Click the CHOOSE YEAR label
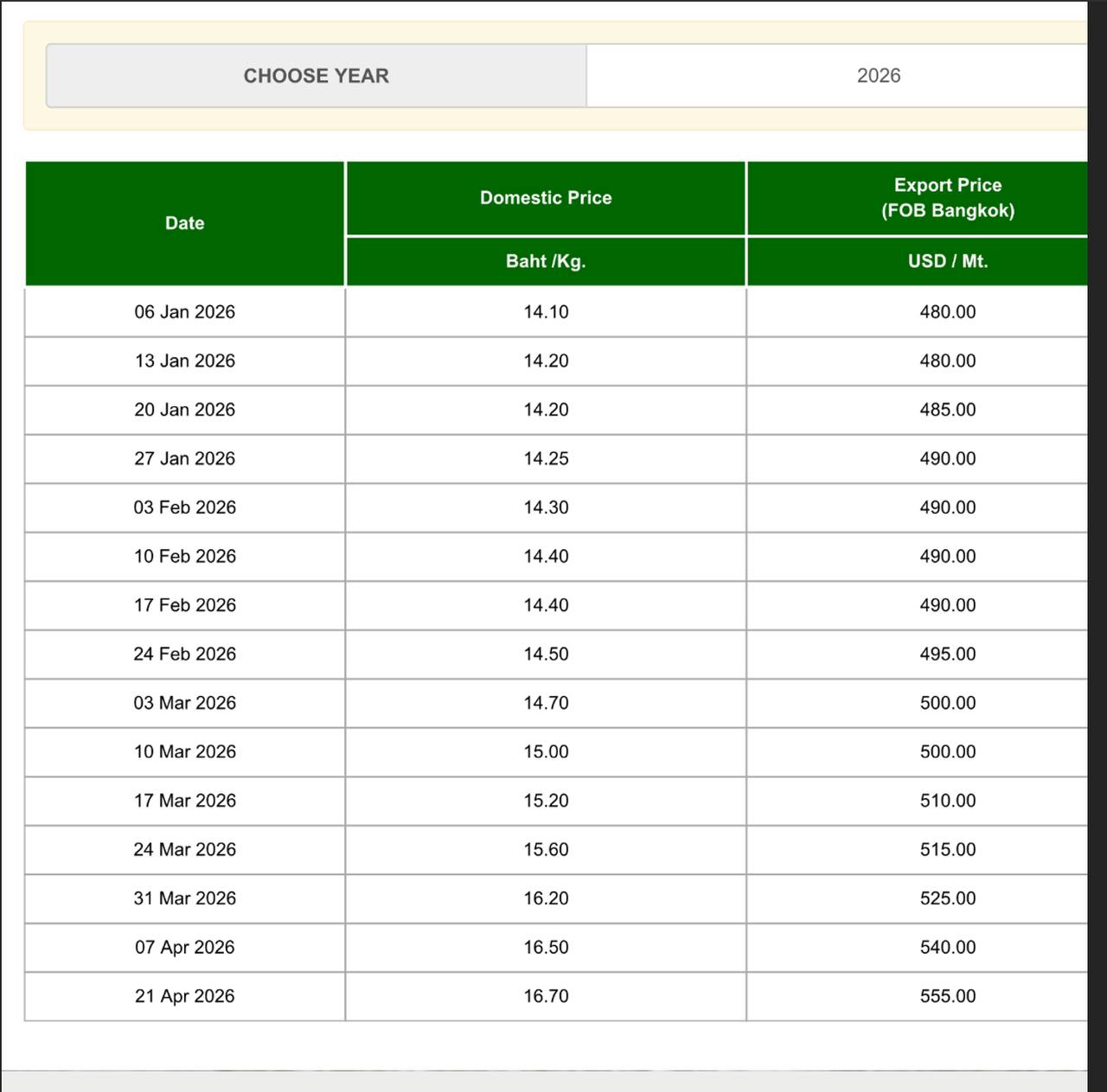The width and height of the screenshot is (1107, 1092). [x=316, y=76]
